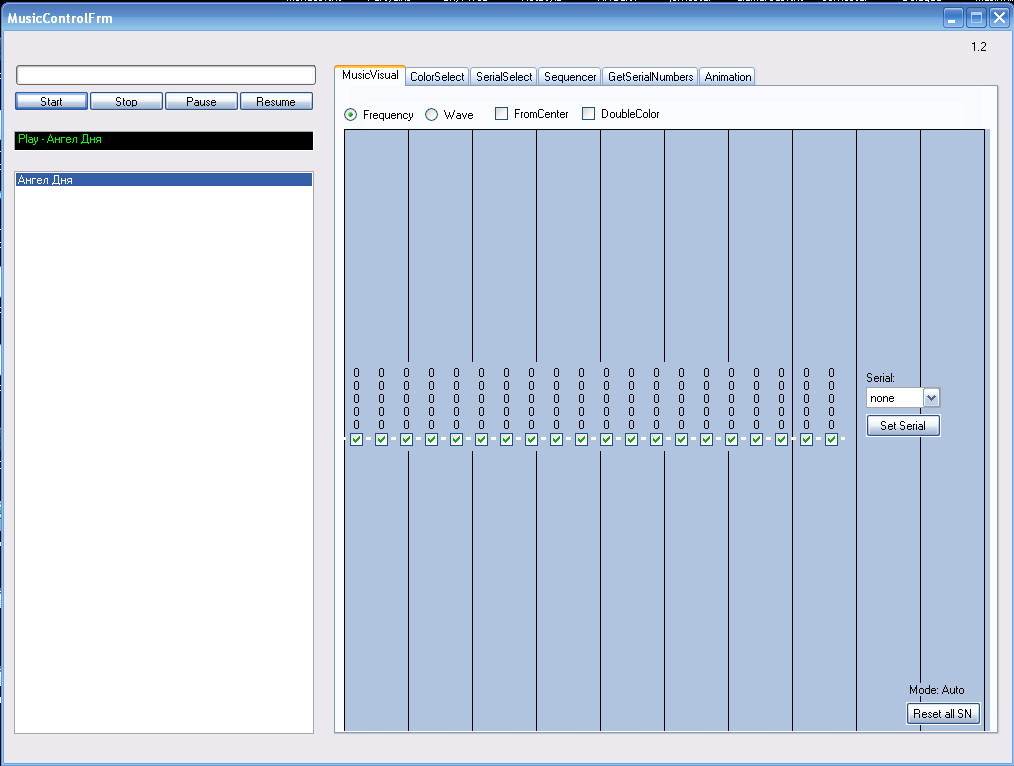Click the Start playback button

tap(51, 102)
